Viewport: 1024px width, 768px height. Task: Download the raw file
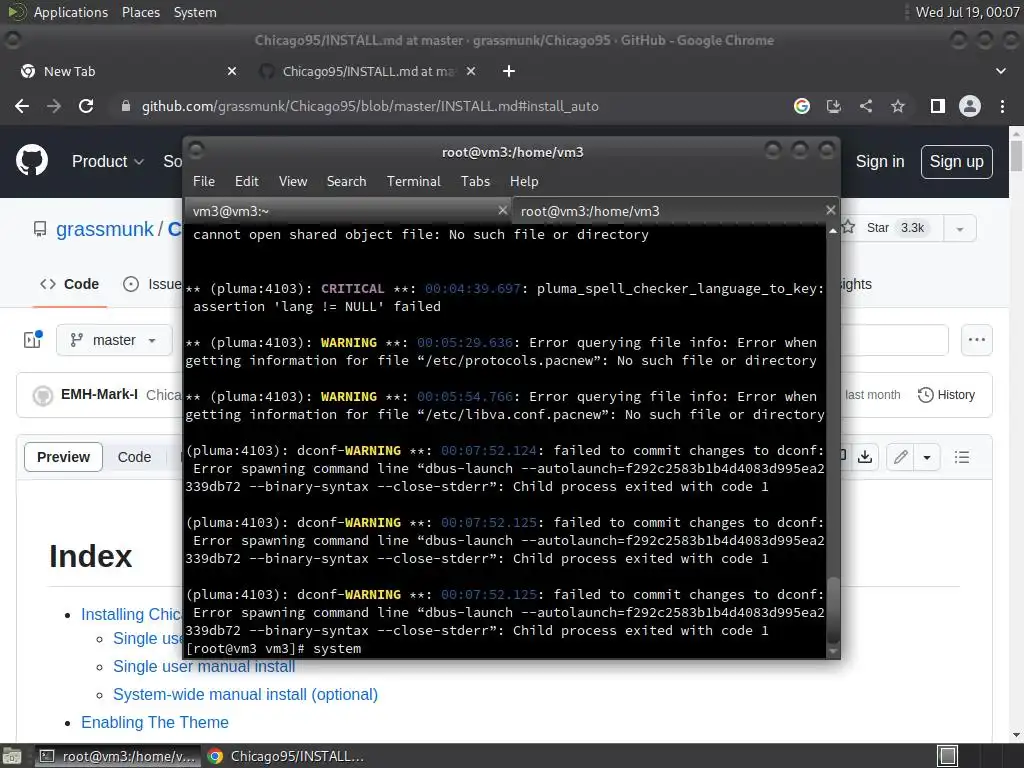[x=865, y=457]
